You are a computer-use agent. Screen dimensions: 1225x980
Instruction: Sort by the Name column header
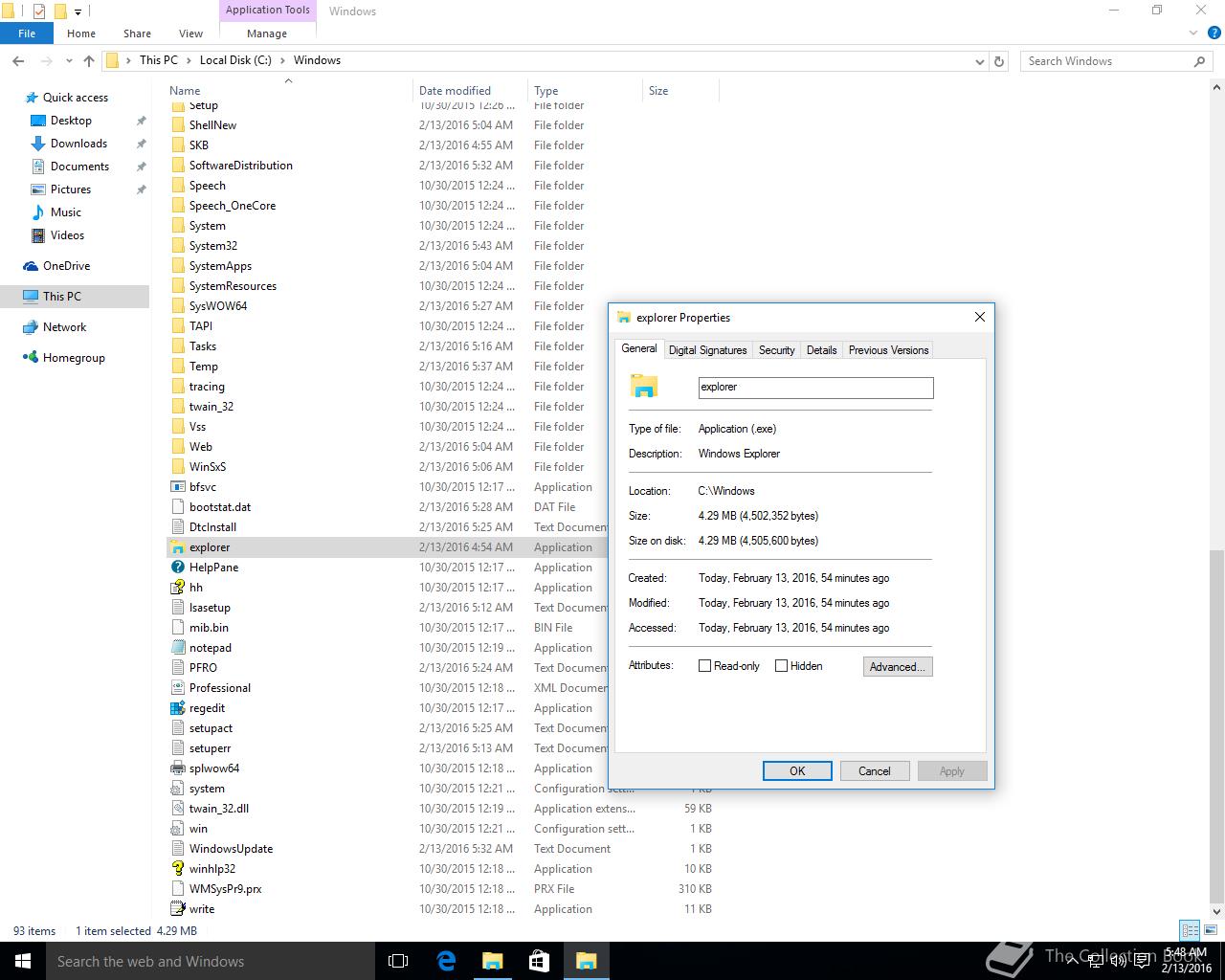pyautogui.click(x=289, y=91)
